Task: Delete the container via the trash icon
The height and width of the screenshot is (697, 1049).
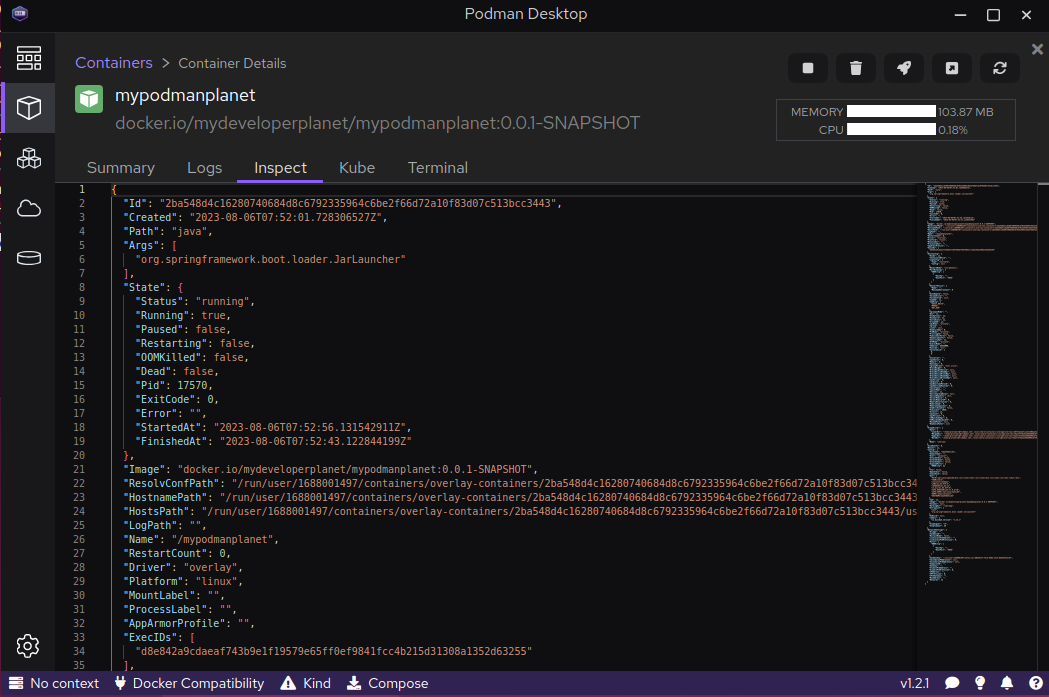Action: 855,68
